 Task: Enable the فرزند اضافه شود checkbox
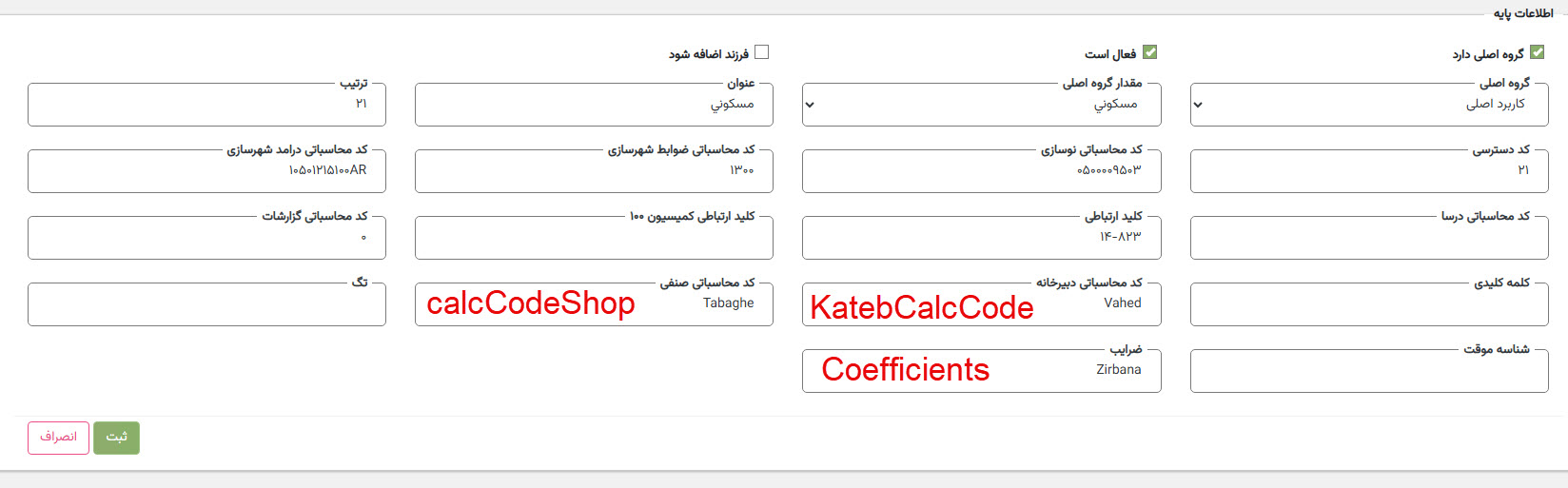coord(761,52)
